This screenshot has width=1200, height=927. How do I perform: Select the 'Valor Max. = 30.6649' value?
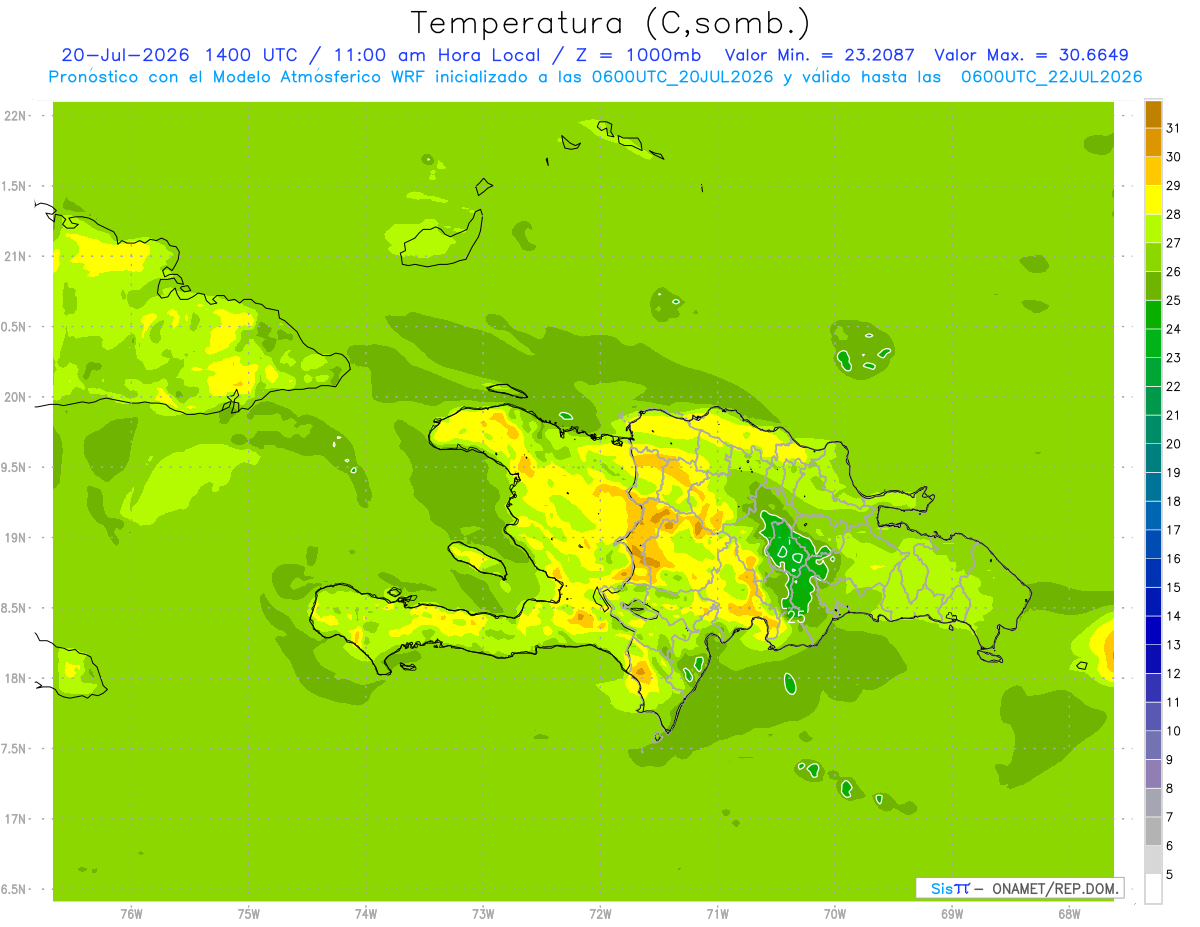1031,55
